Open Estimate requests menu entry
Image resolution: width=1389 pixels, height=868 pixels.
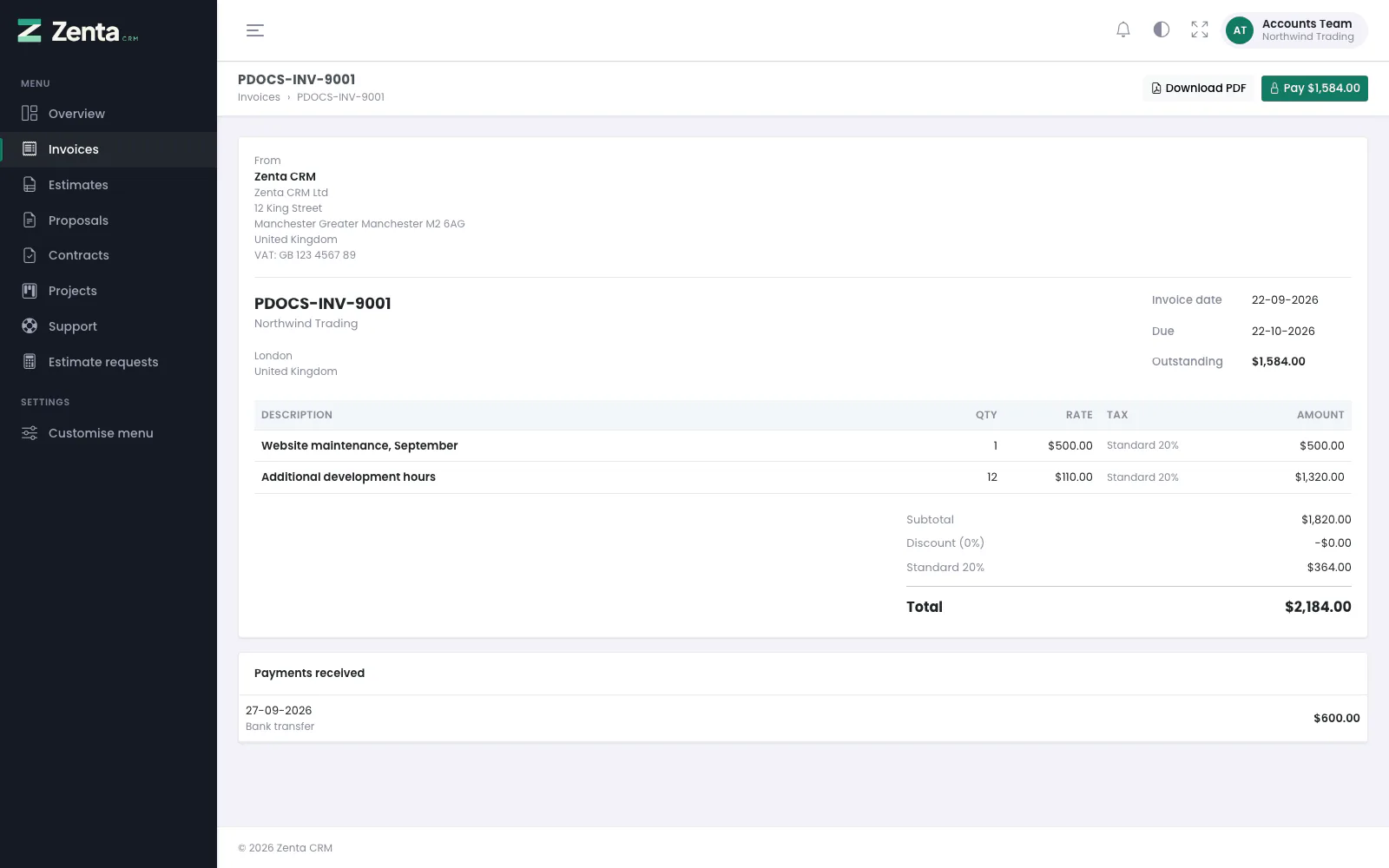(x=109, y=362)
